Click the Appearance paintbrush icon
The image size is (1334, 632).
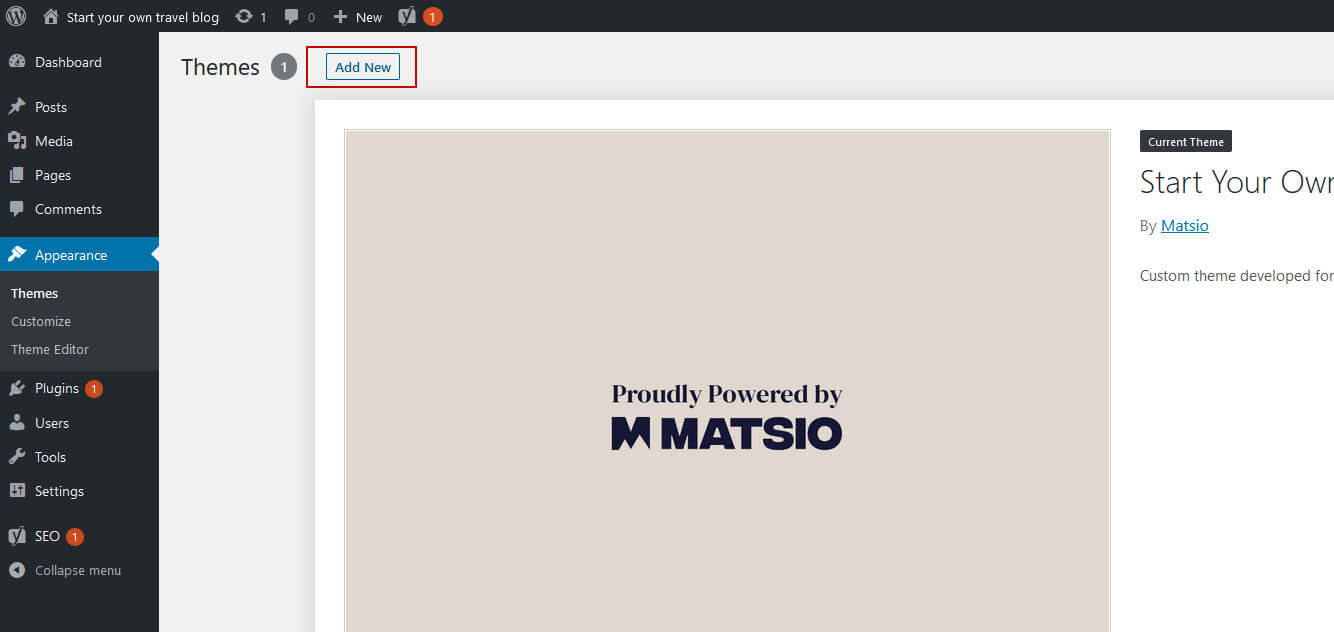pyautogui.click(x=17, y=255)
